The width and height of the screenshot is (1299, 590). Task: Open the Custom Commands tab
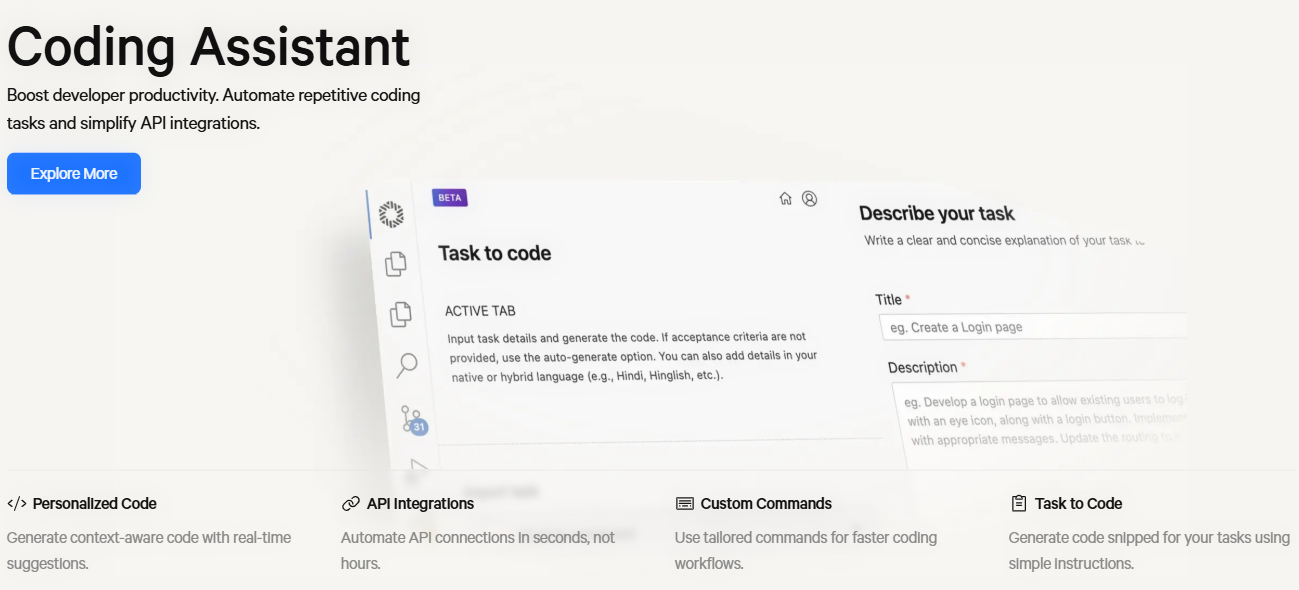click(766, 504)
